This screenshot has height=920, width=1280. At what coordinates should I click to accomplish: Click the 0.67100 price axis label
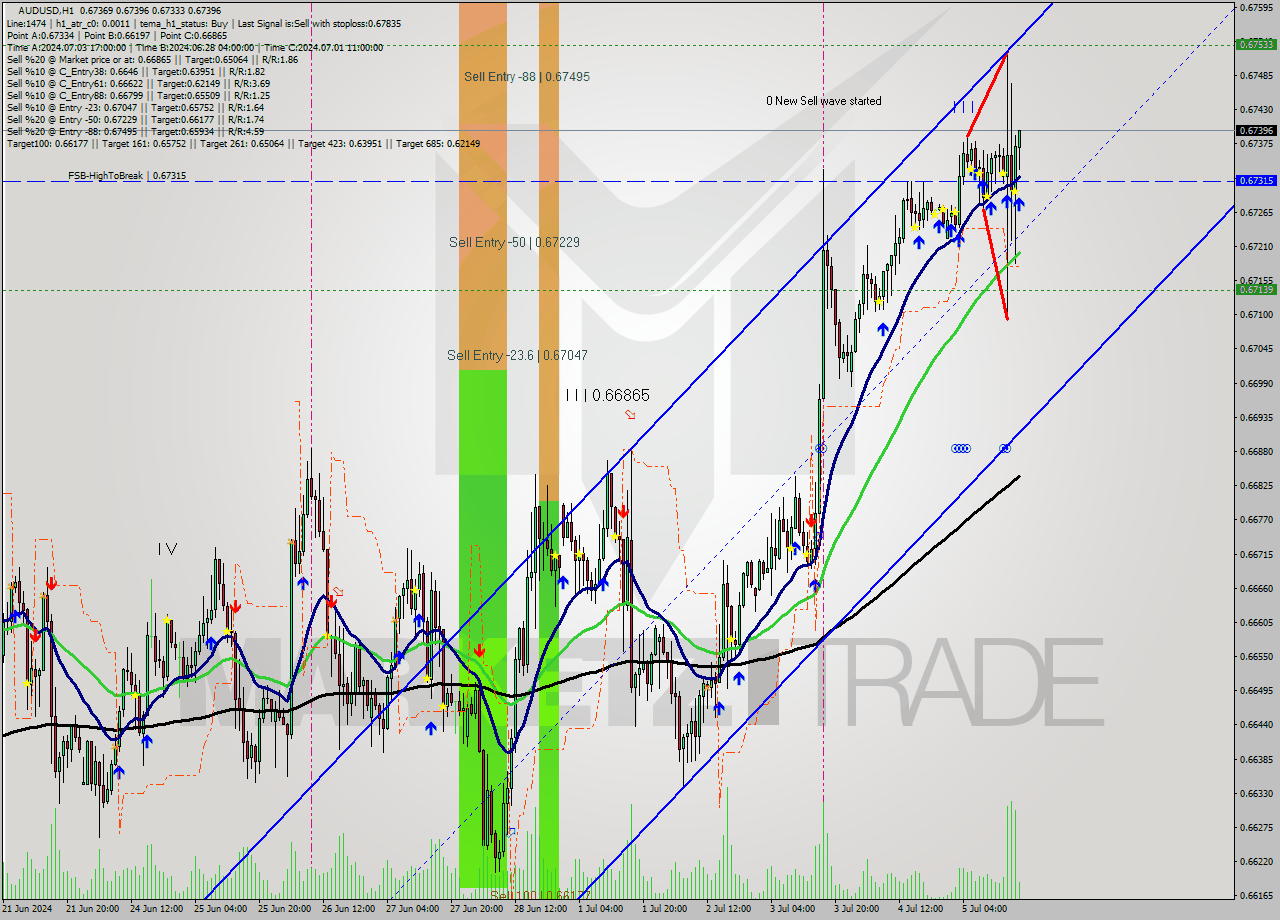click(1256, 314)
